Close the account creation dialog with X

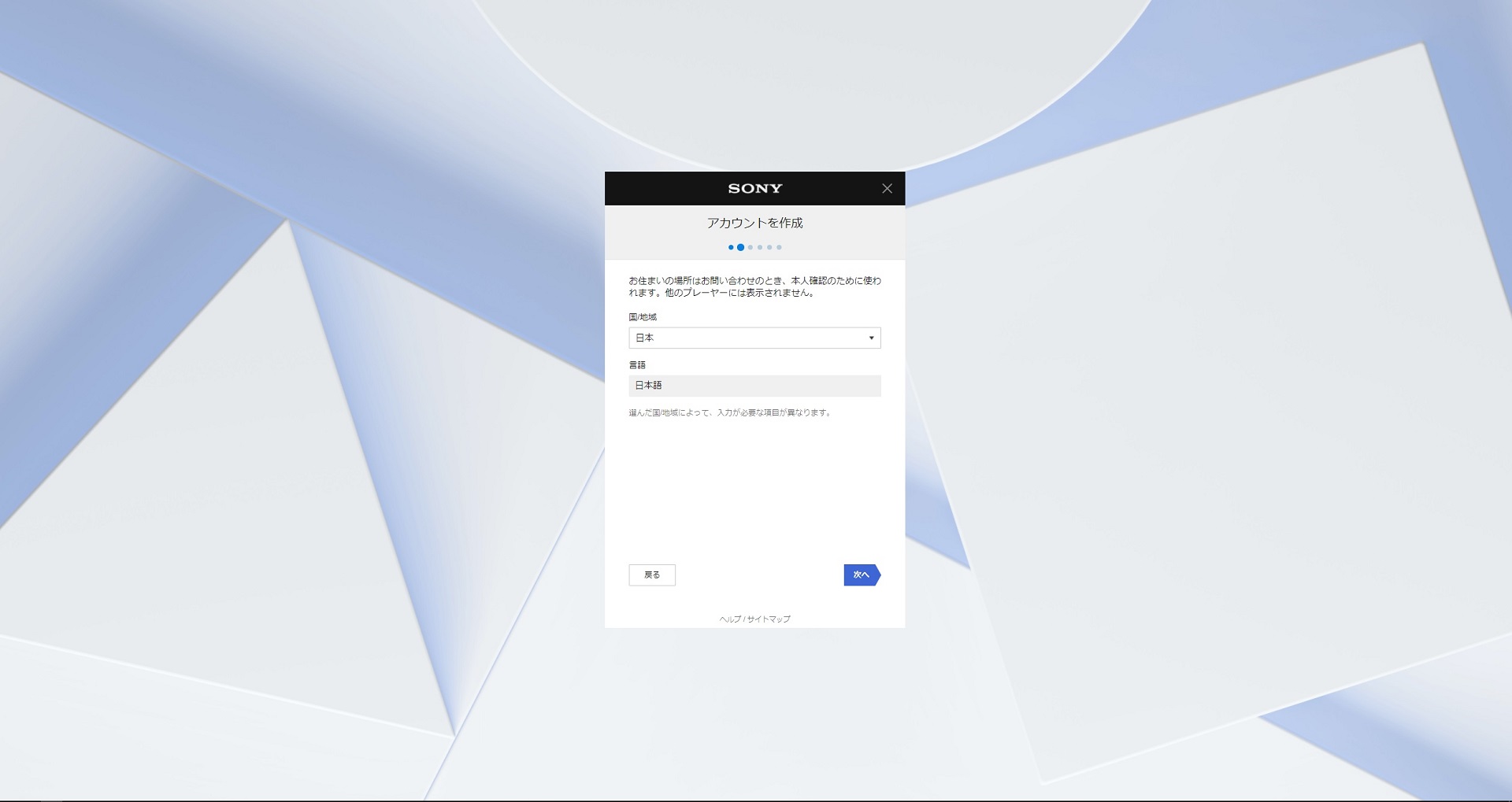tap(887, 189)
